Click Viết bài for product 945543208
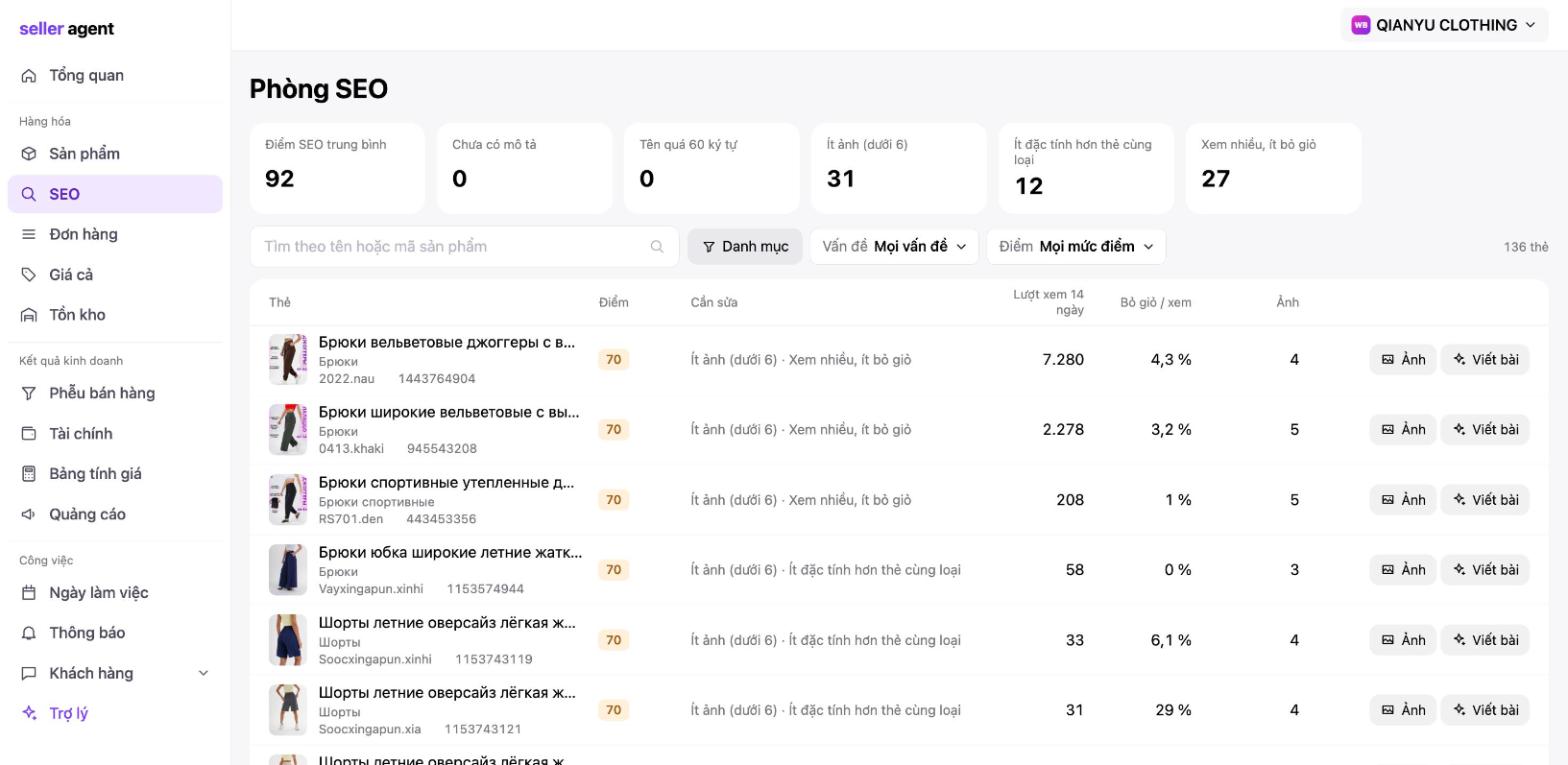Viewport: 1568px width, 765px height. point(1485,429)
